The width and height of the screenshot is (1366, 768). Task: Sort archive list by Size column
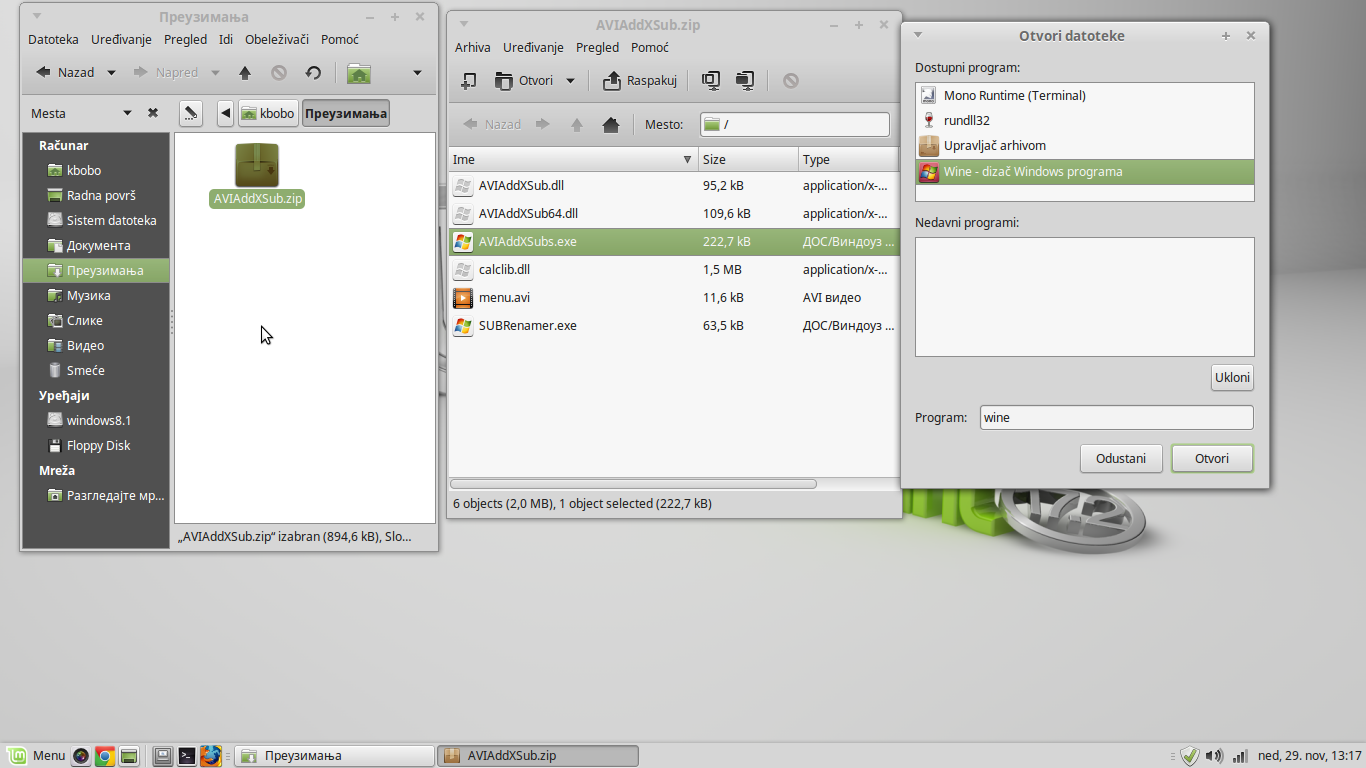click(748, 159)
